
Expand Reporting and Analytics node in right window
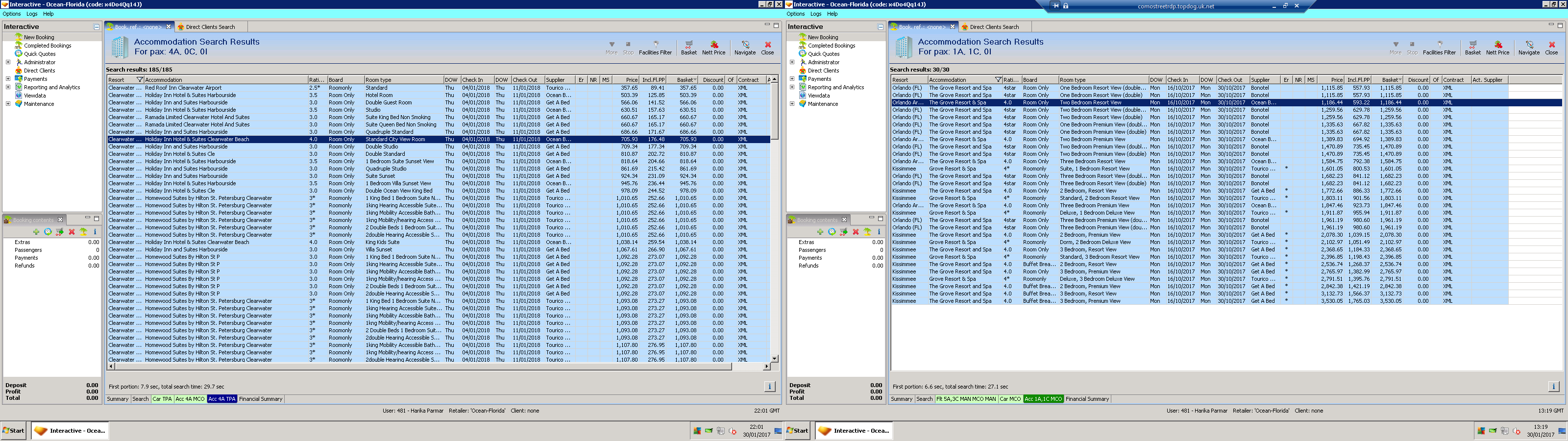click(792, 87)
